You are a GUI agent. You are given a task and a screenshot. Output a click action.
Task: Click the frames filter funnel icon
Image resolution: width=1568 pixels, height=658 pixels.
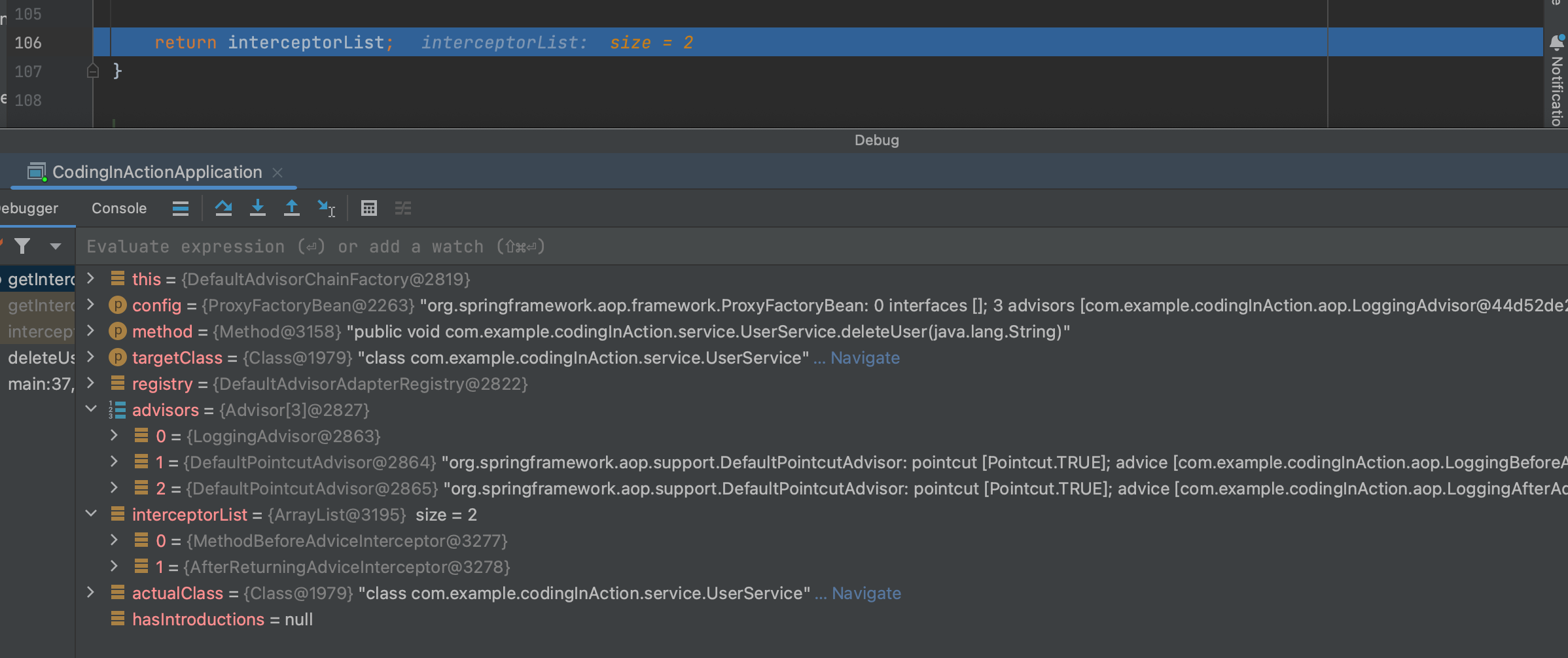23,246
